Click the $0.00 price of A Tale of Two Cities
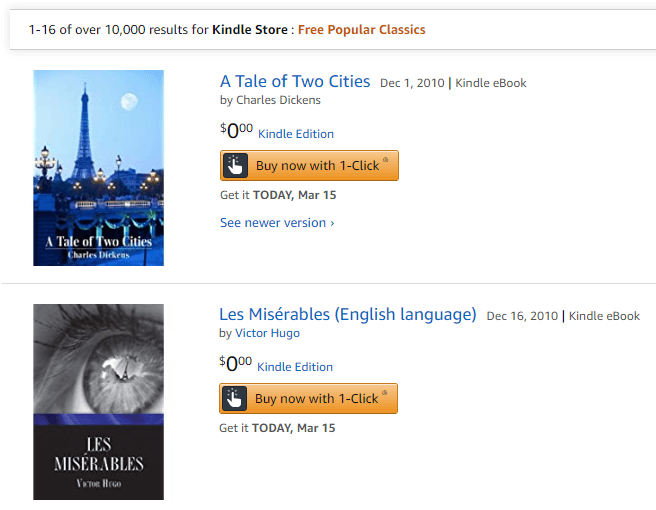 (x=236, y=131)
